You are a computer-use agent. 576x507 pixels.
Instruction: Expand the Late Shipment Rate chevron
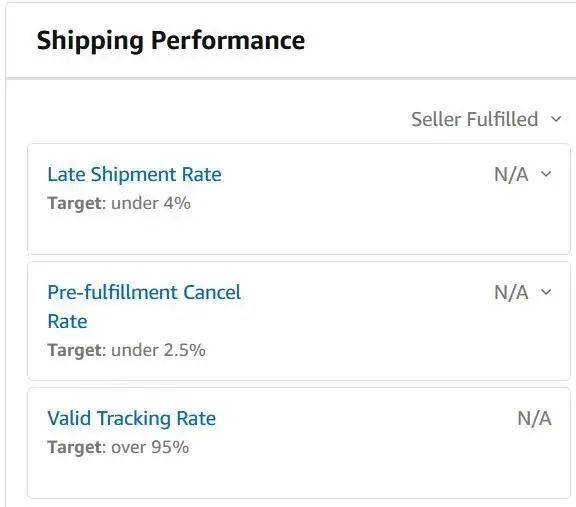[x=546, y=174]
